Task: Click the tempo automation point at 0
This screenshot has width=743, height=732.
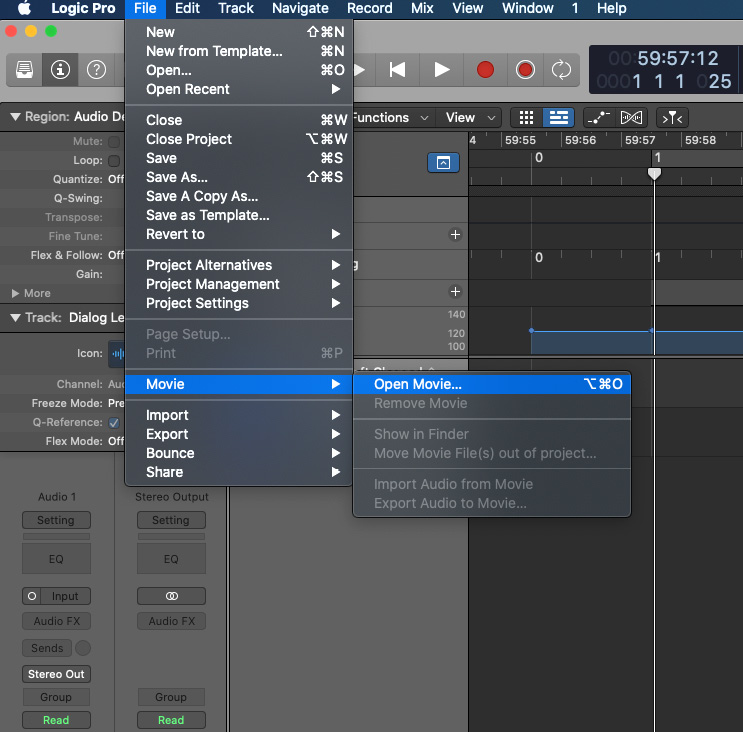Action: tap(532, 331)
